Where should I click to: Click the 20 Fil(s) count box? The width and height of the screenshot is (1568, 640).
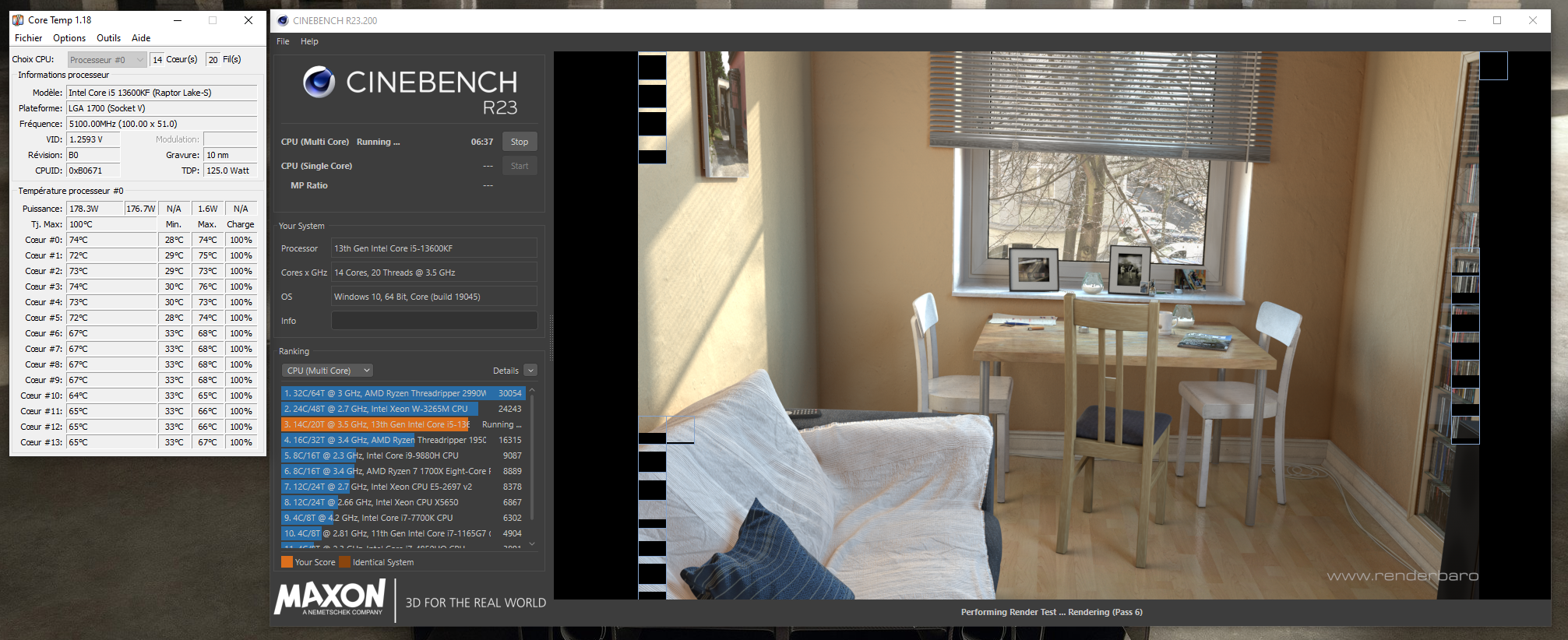pyautogui.click(x=213, y=60)
